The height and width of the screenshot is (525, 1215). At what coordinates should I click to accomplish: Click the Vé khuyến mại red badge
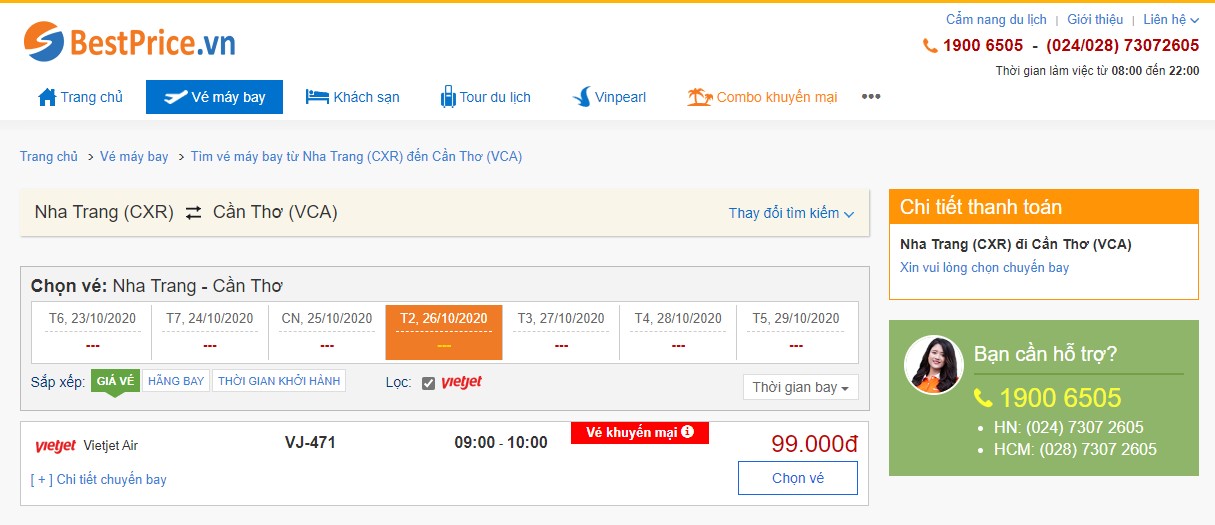(640, 432)
